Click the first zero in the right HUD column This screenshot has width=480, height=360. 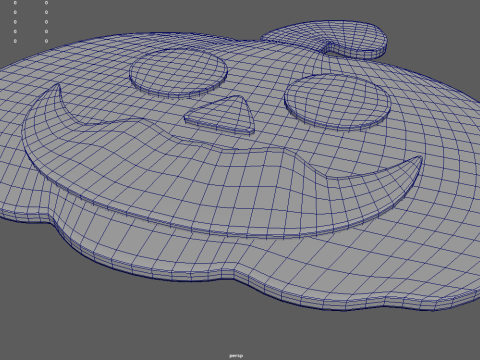click(46, 3)
